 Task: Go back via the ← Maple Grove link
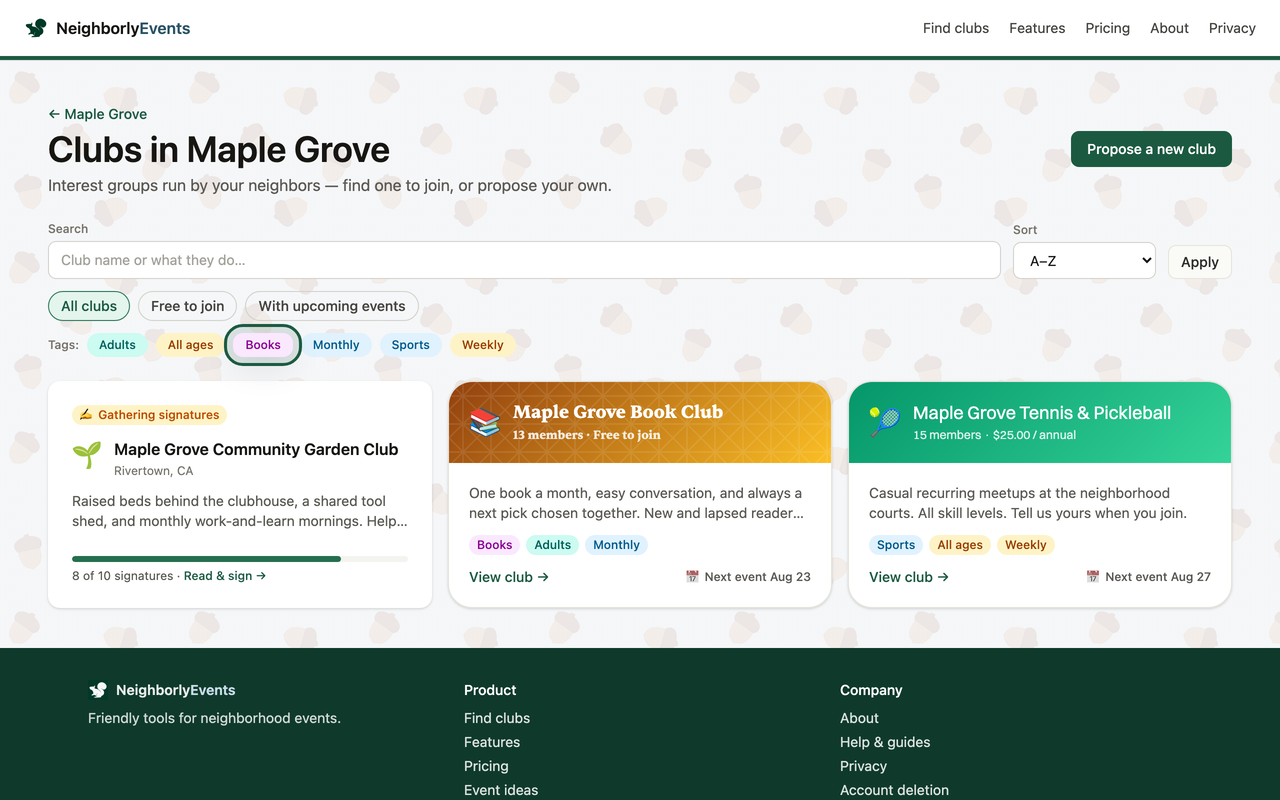click(97, 114)
